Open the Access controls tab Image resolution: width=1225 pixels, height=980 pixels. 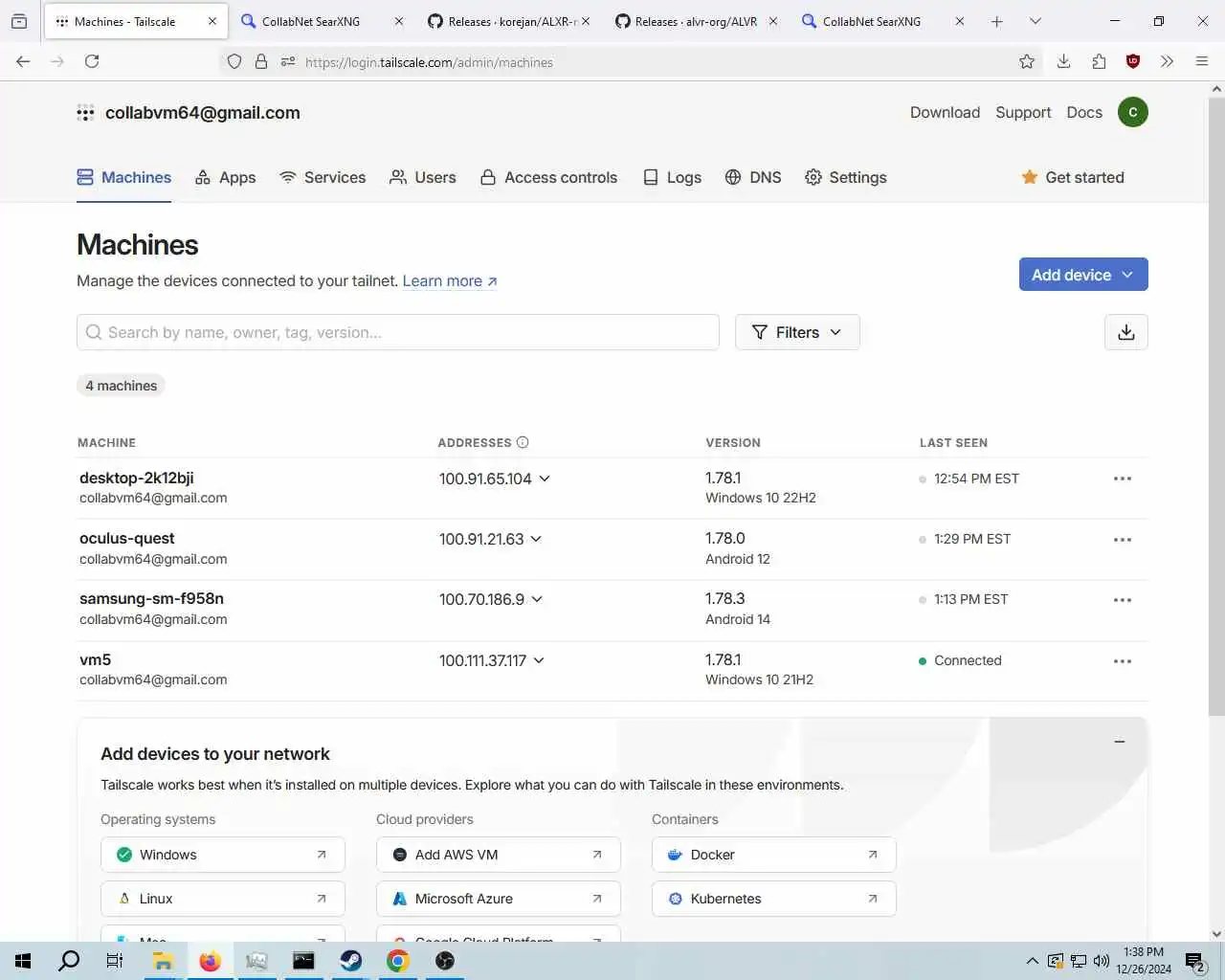tap(549, 177)
